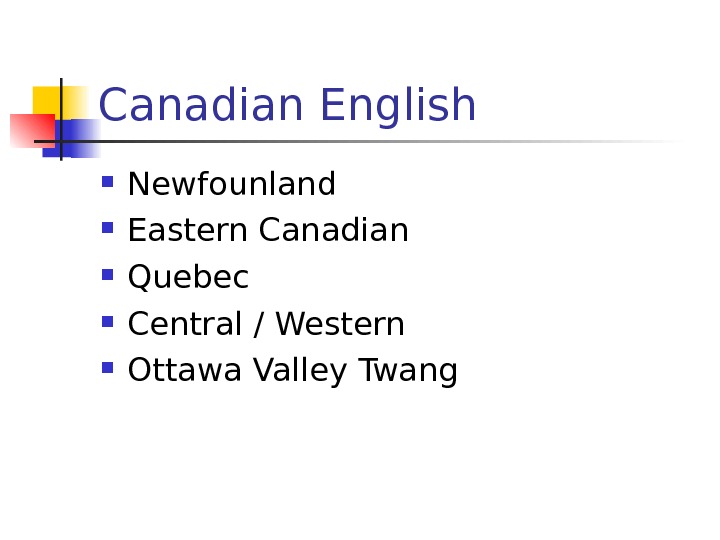Select the word Twang in the last bullet
Screen dimensions: 720x540
[412, 372]
